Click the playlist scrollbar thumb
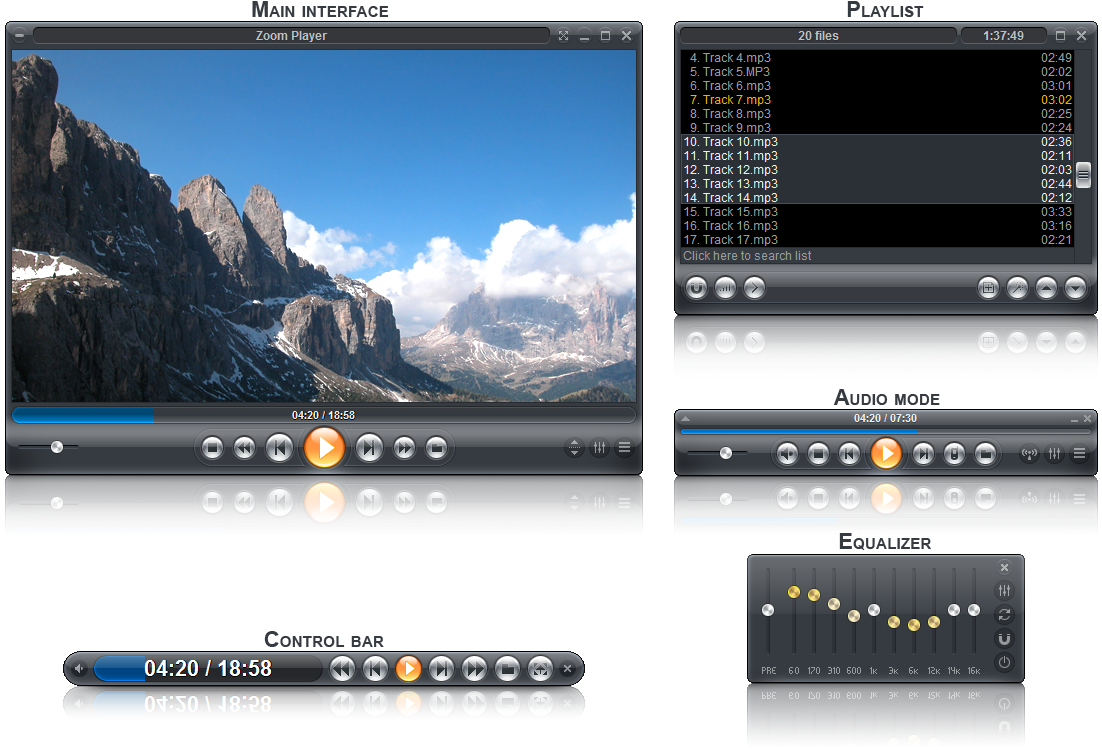The image size is (1102, 750). pos(1083,174)
